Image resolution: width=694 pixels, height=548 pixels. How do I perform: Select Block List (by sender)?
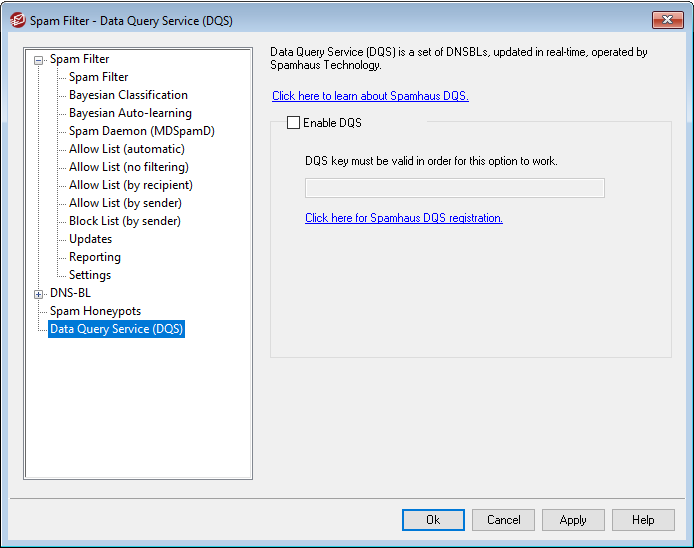coord(124,221)
